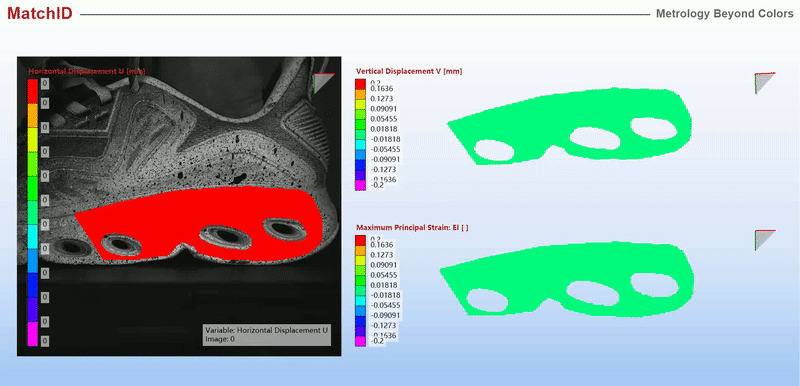Click the Image: 0 info line

point(220,338)
